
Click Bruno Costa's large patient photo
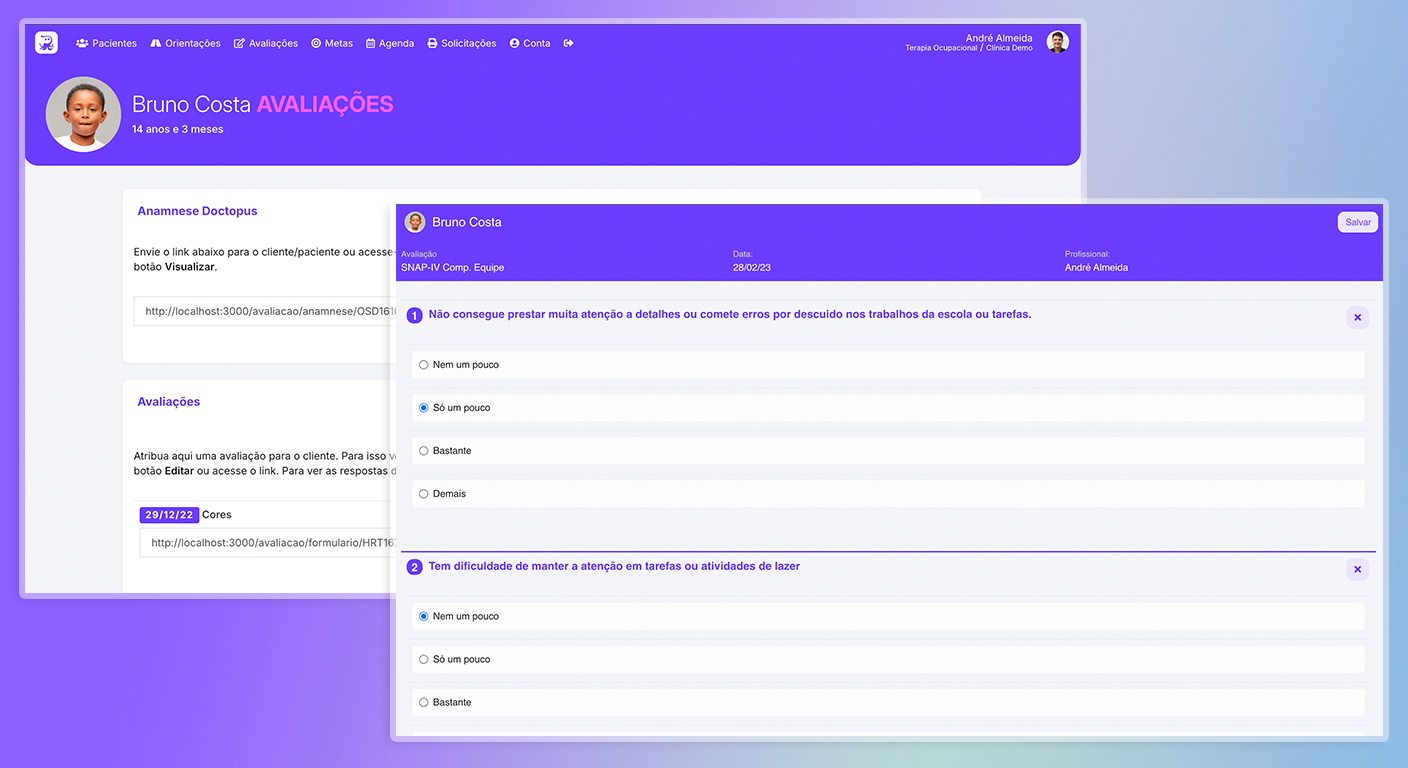coord(84,114)
